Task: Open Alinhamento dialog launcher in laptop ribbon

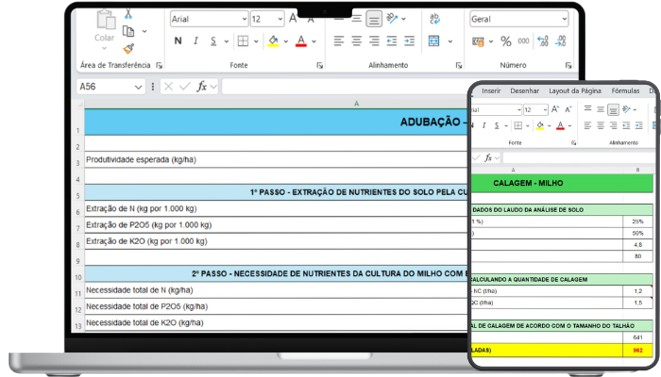Action: [459, 65]
